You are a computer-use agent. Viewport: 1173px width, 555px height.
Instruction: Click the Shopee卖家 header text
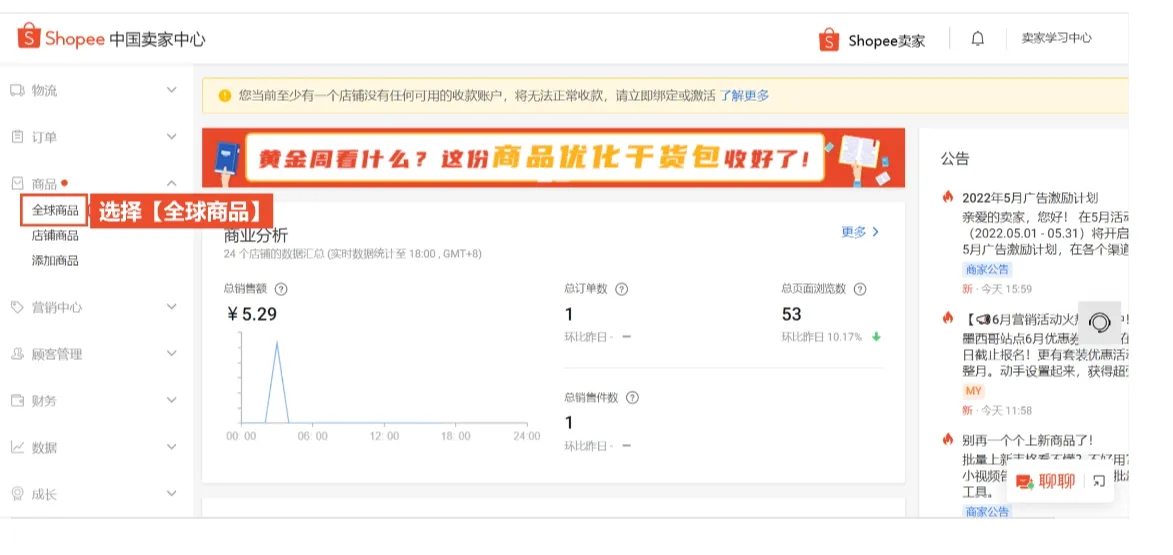886,41
